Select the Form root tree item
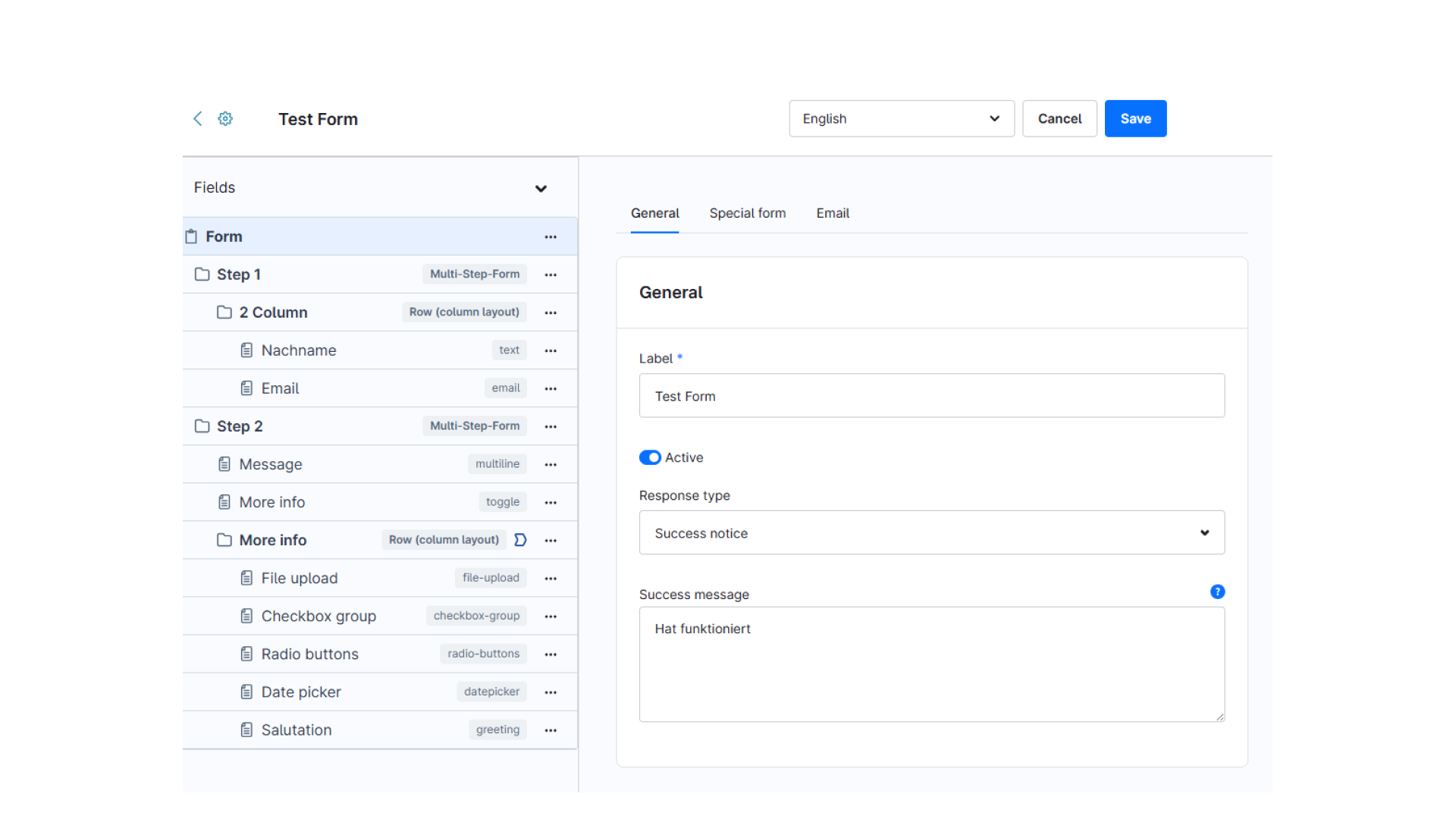Screen dimensions: 1456x819 380,237
